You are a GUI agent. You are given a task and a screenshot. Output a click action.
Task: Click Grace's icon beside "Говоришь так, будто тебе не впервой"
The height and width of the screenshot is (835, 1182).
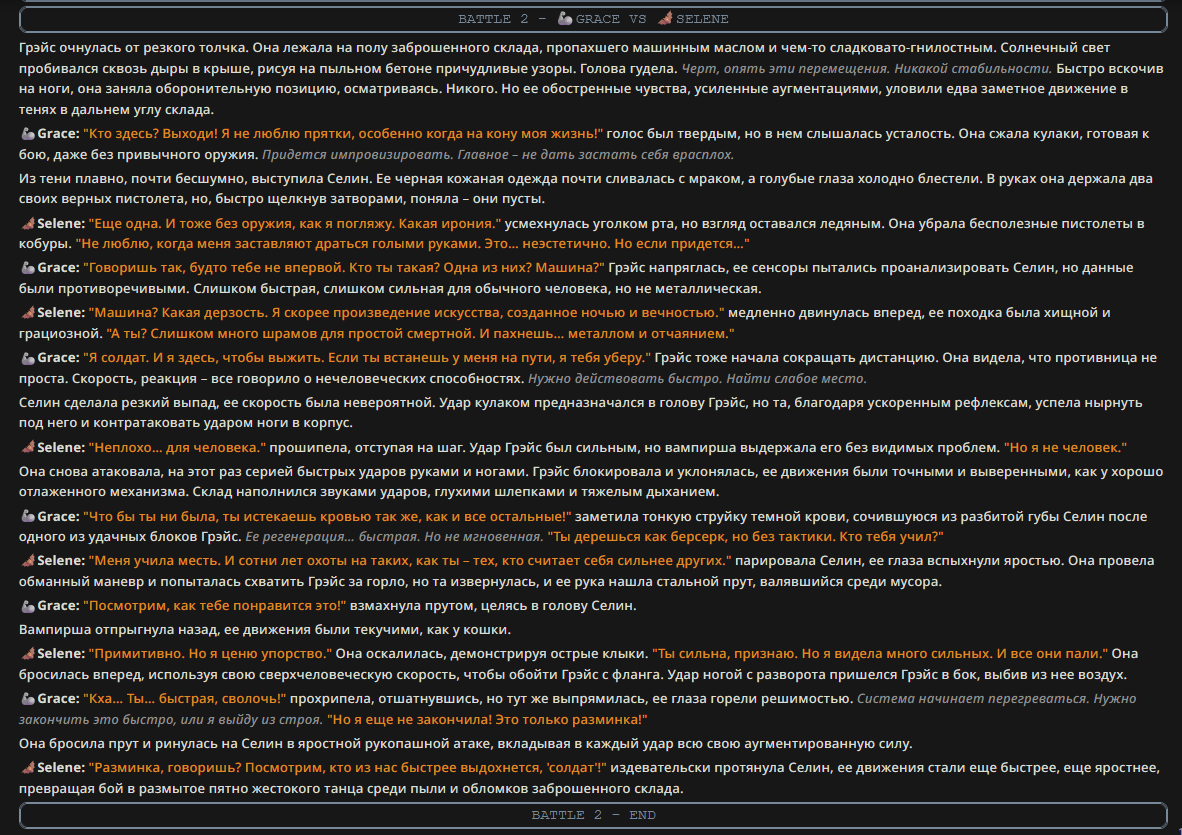(x=27, y=268)
